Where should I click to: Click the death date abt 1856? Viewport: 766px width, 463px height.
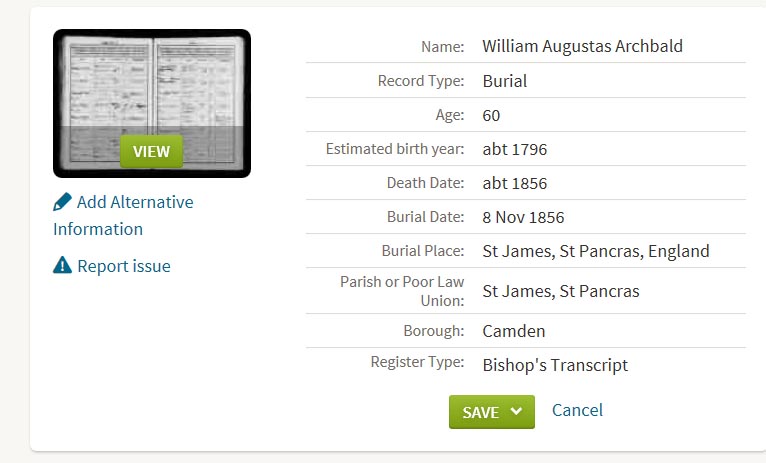click(x=514, y=183)
